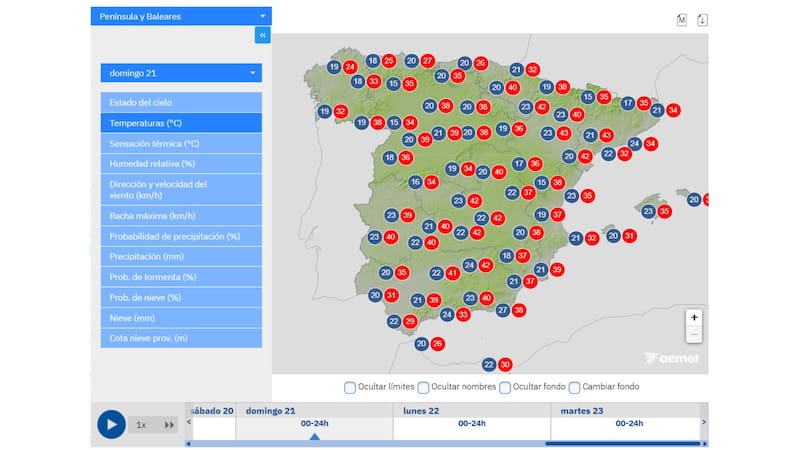Zoom out on the map with minus button

(x=694, y=334)
